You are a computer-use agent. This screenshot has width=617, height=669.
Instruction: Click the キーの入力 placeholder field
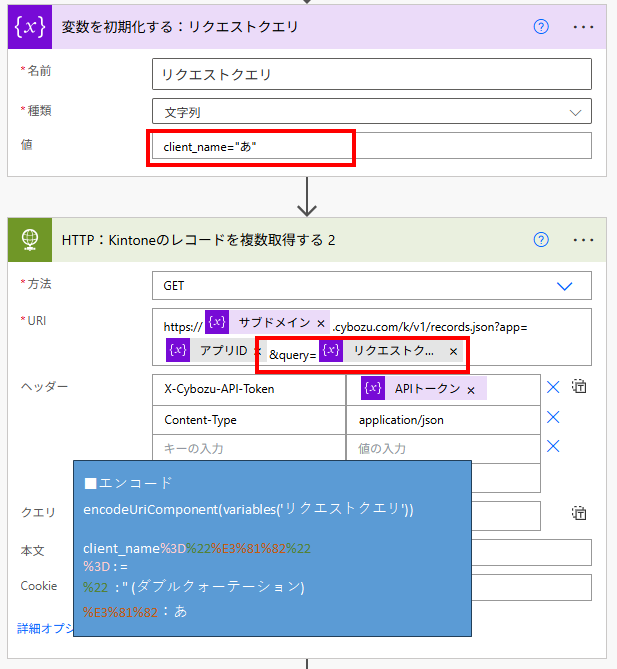[249, 448]
